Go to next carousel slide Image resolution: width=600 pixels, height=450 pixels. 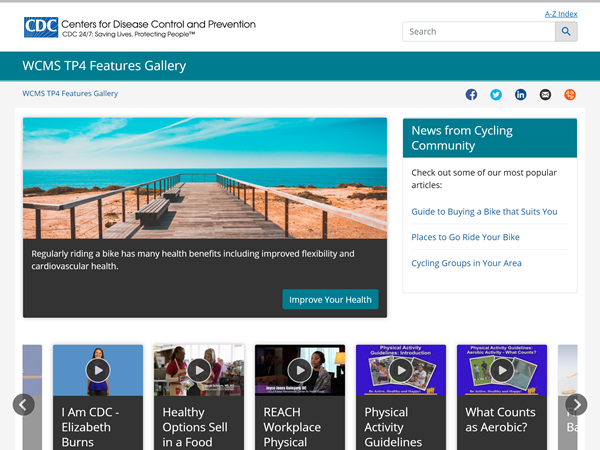pyautogui.click(x=576, y=404)
